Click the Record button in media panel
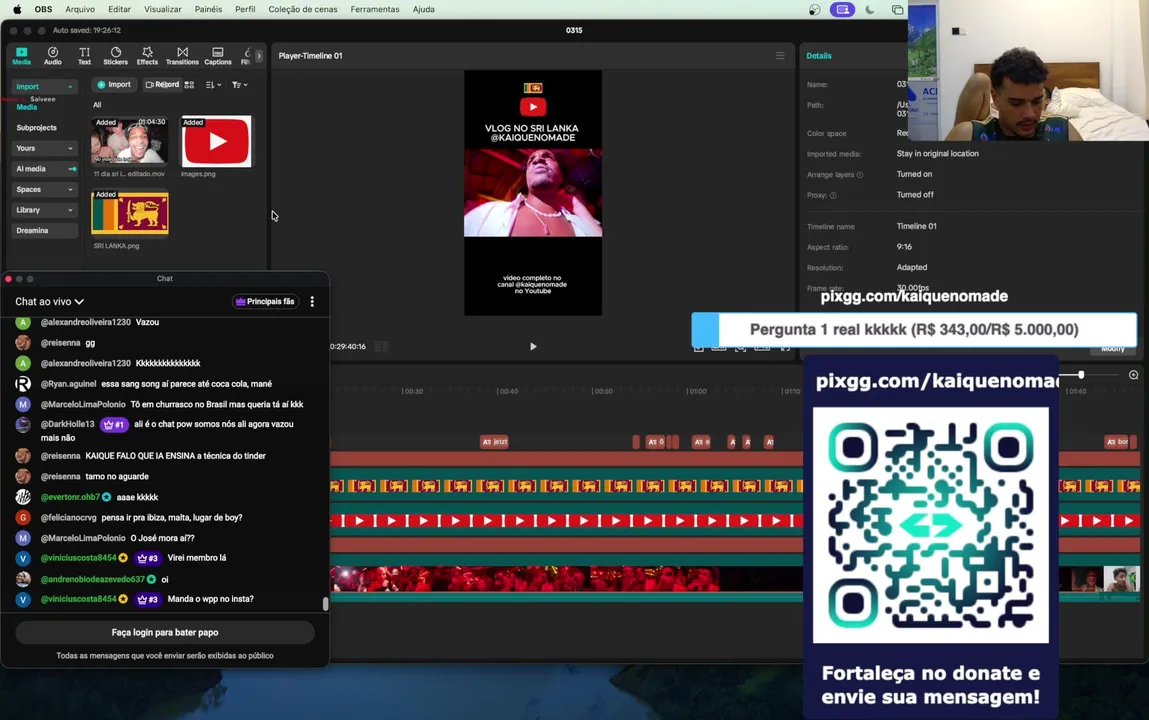The height and width of the screenshot is (720, 1149). click(162, 85)
